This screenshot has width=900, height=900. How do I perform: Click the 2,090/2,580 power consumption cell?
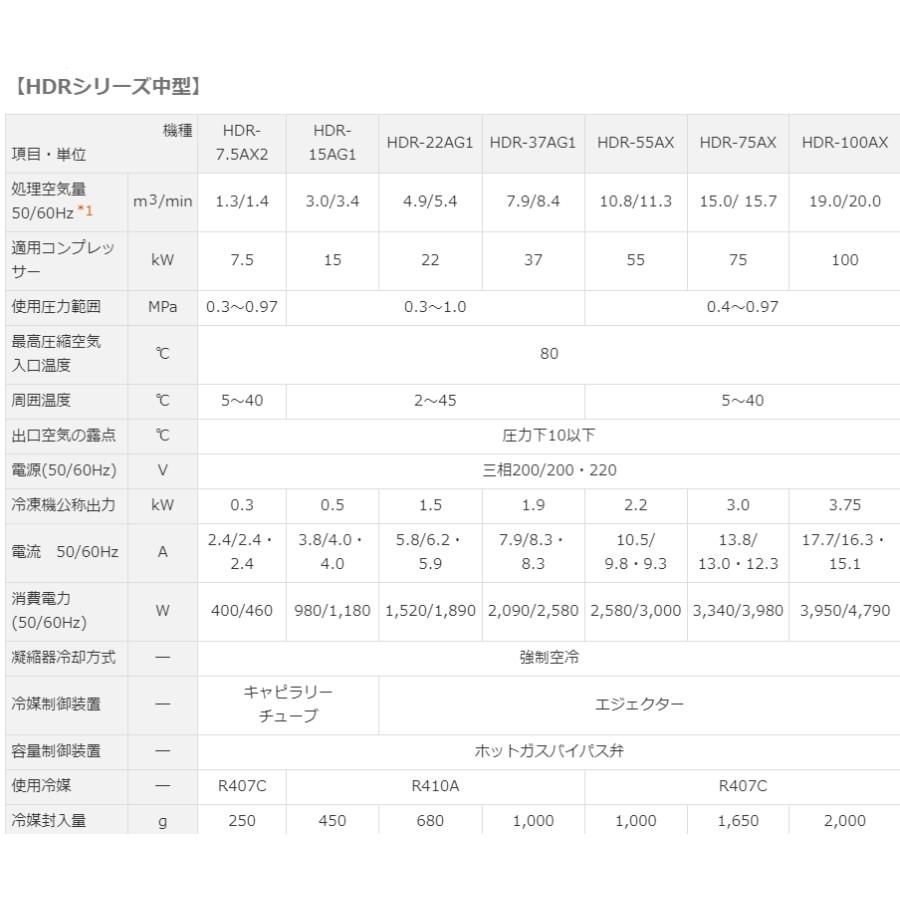tap(533, 611)
